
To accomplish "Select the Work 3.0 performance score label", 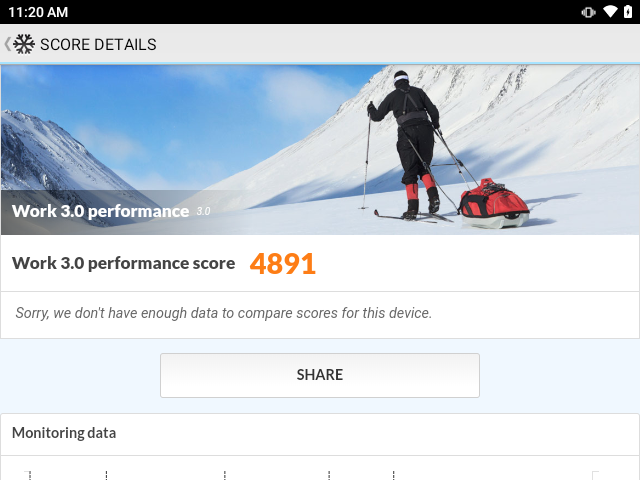I will [x=123, y=263].
